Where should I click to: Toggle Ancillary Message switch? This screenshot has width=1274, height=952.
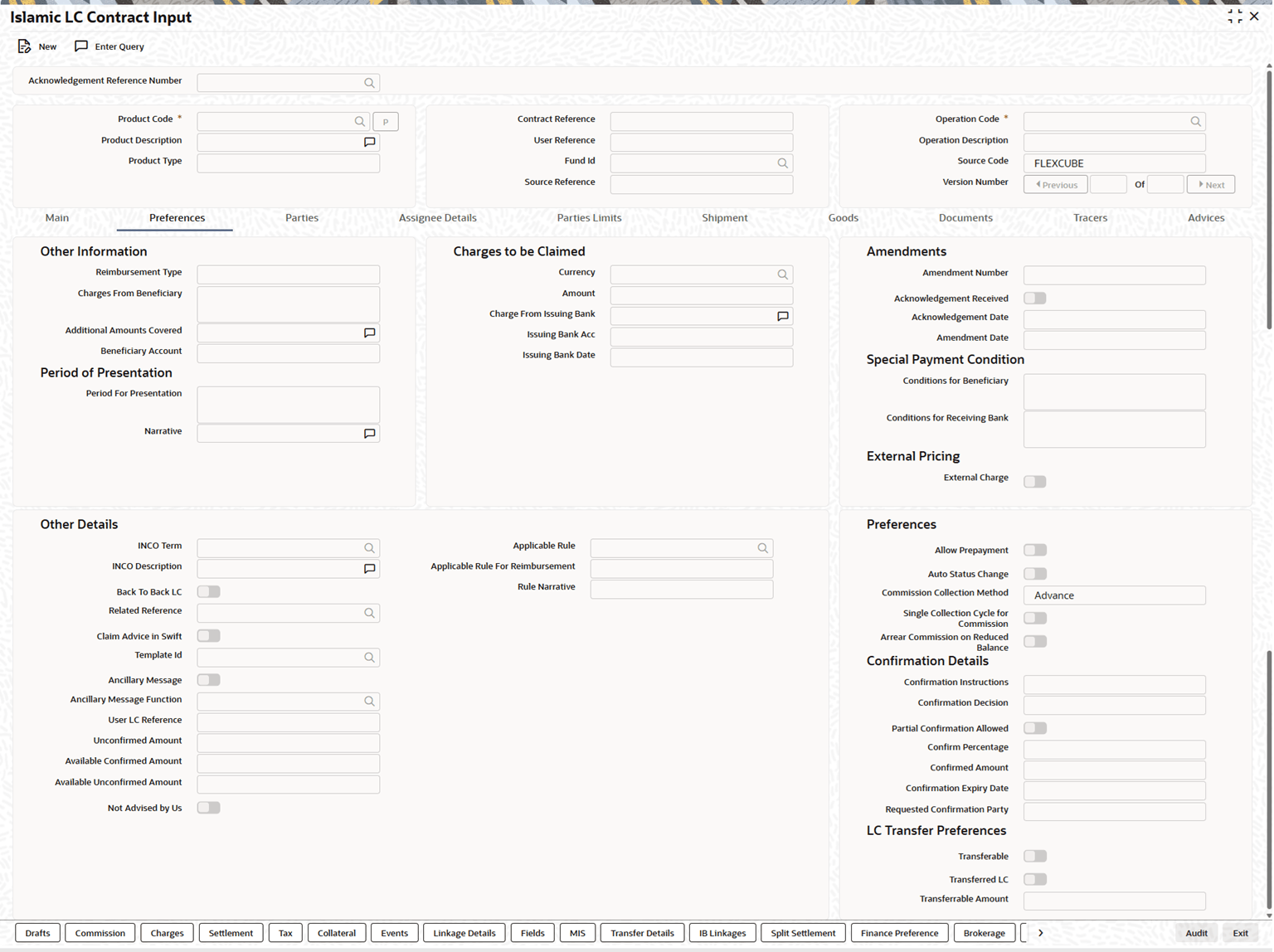[x=208, y=680]
